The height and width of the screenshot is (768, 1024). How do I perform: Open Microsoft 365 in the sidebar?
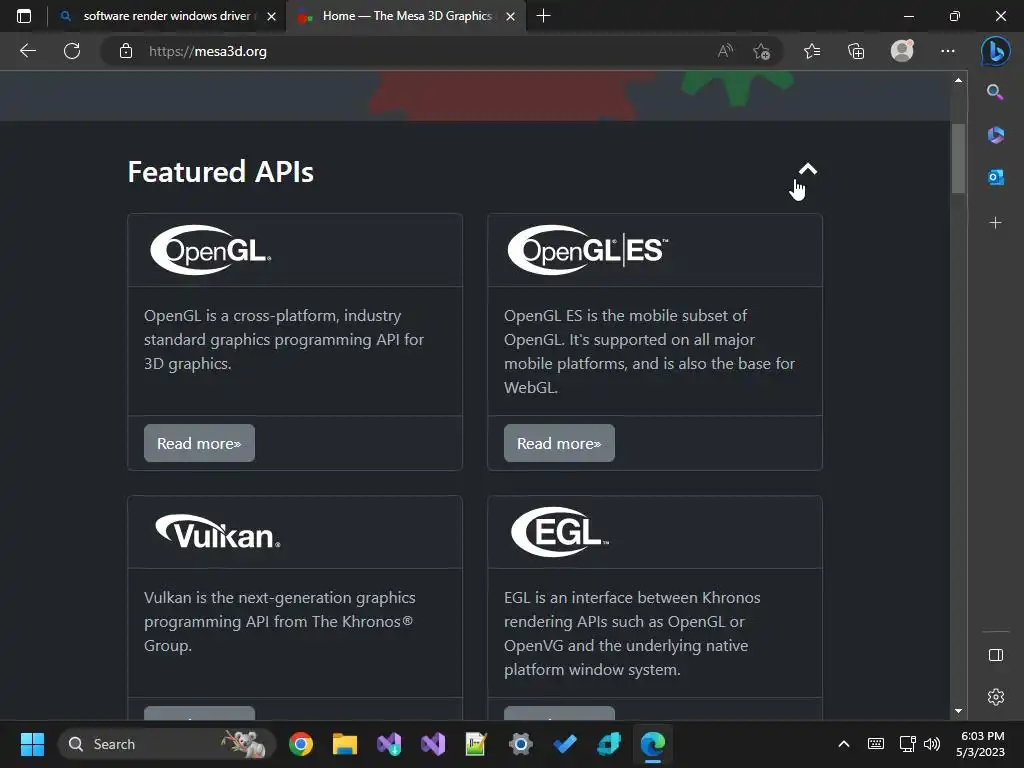pos(995,135)
